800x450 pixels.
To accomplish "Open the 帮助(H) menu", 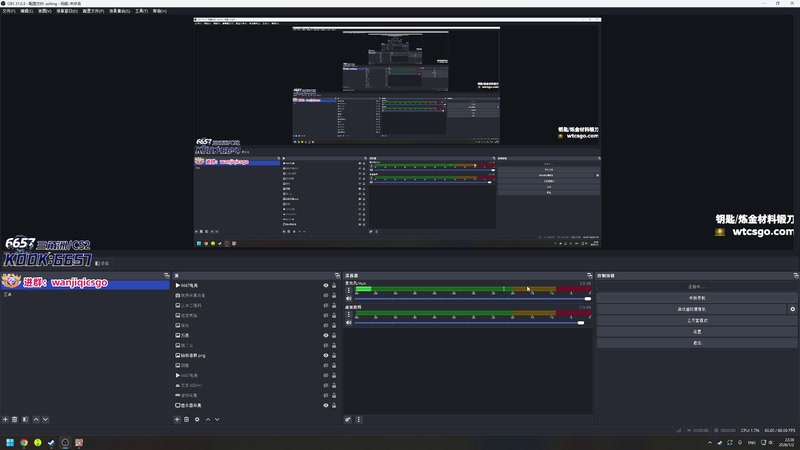I will [x=160, y=11].
